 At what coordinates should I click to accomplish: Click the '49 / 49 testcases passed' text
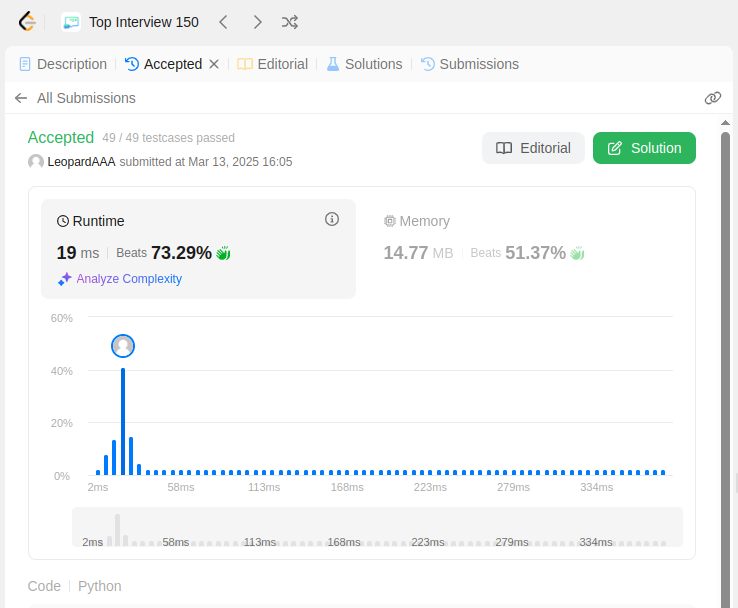[168, 138]
